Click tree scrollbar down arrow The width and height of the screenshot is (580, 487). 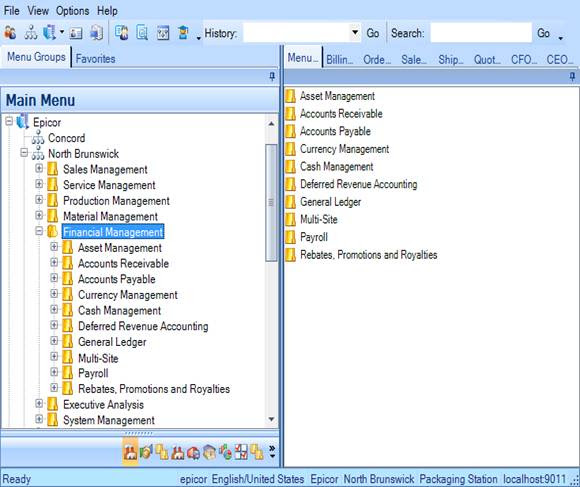[271, 419]
